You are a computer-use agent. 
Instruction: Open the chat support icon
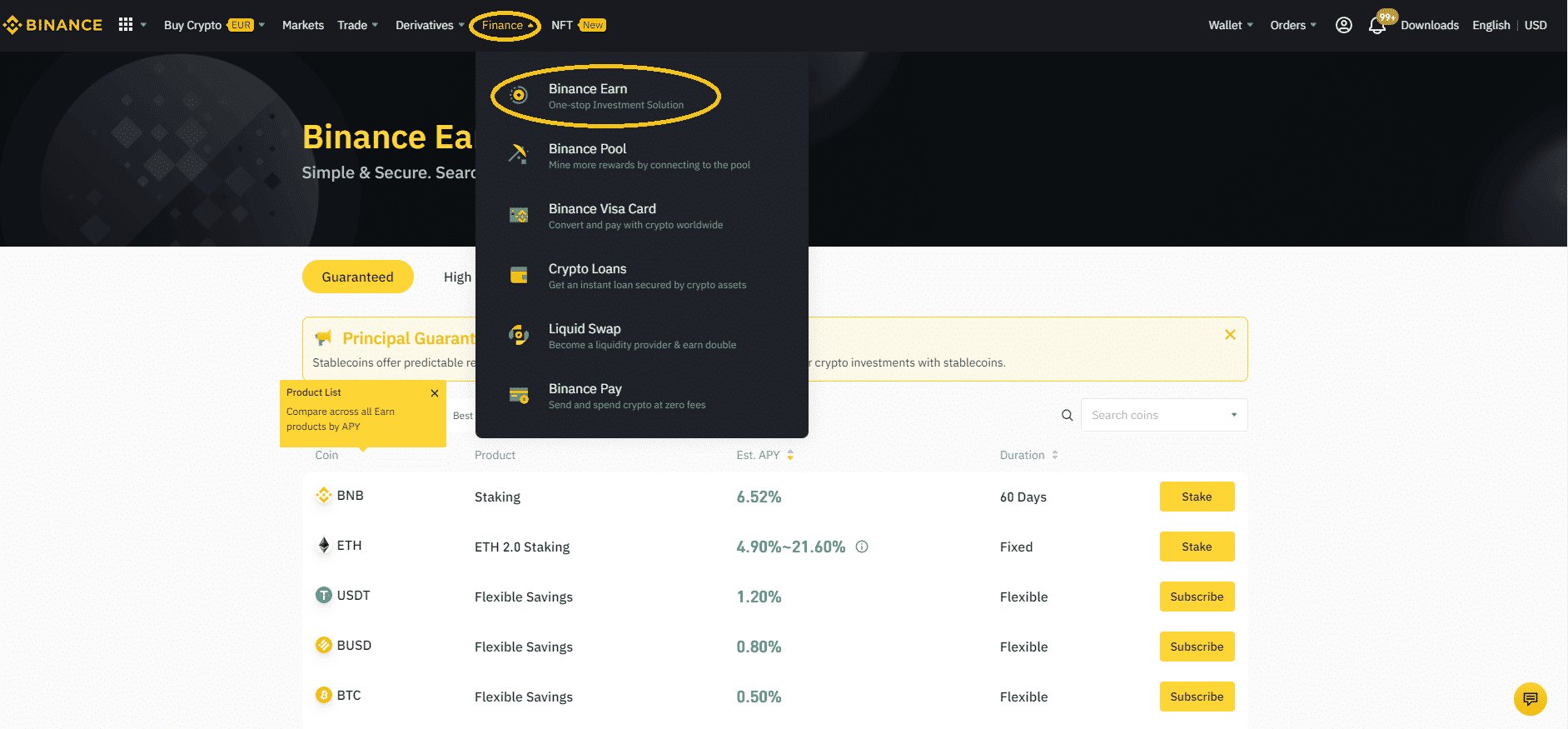point(1530,699)
